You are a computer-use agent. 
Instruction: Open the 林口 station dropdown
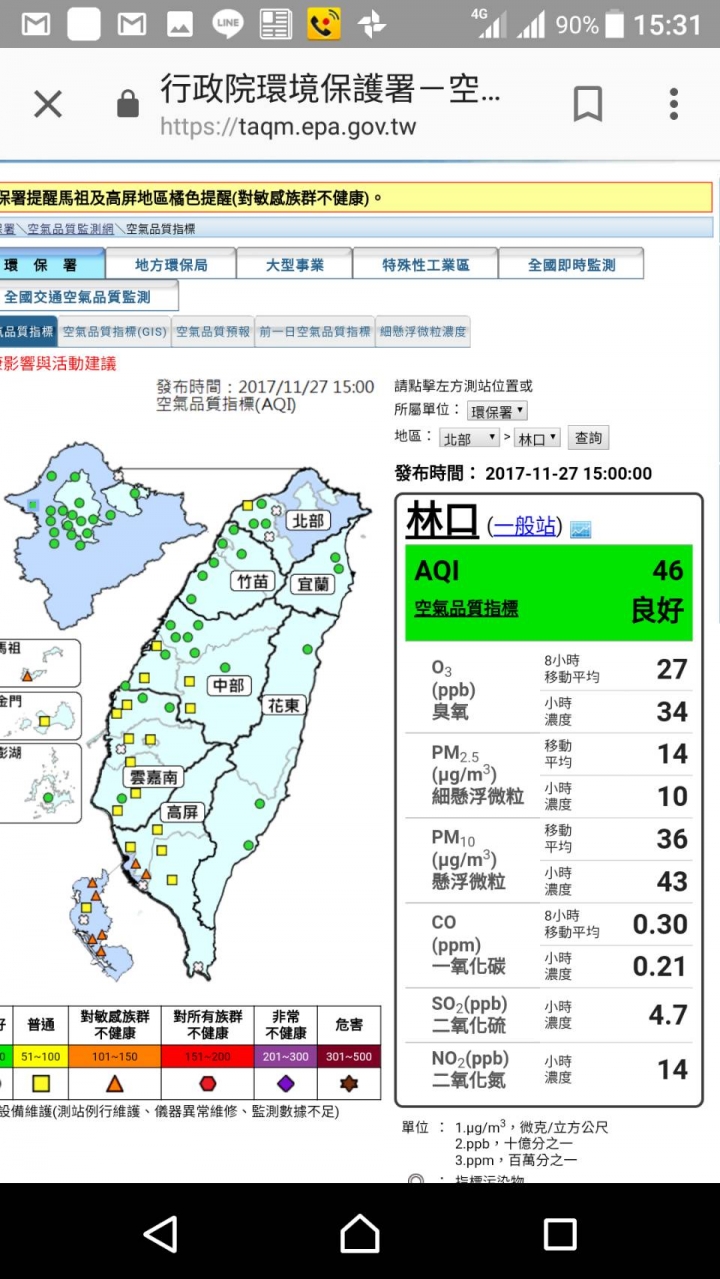pyautogui.click(x=538, y=438)
